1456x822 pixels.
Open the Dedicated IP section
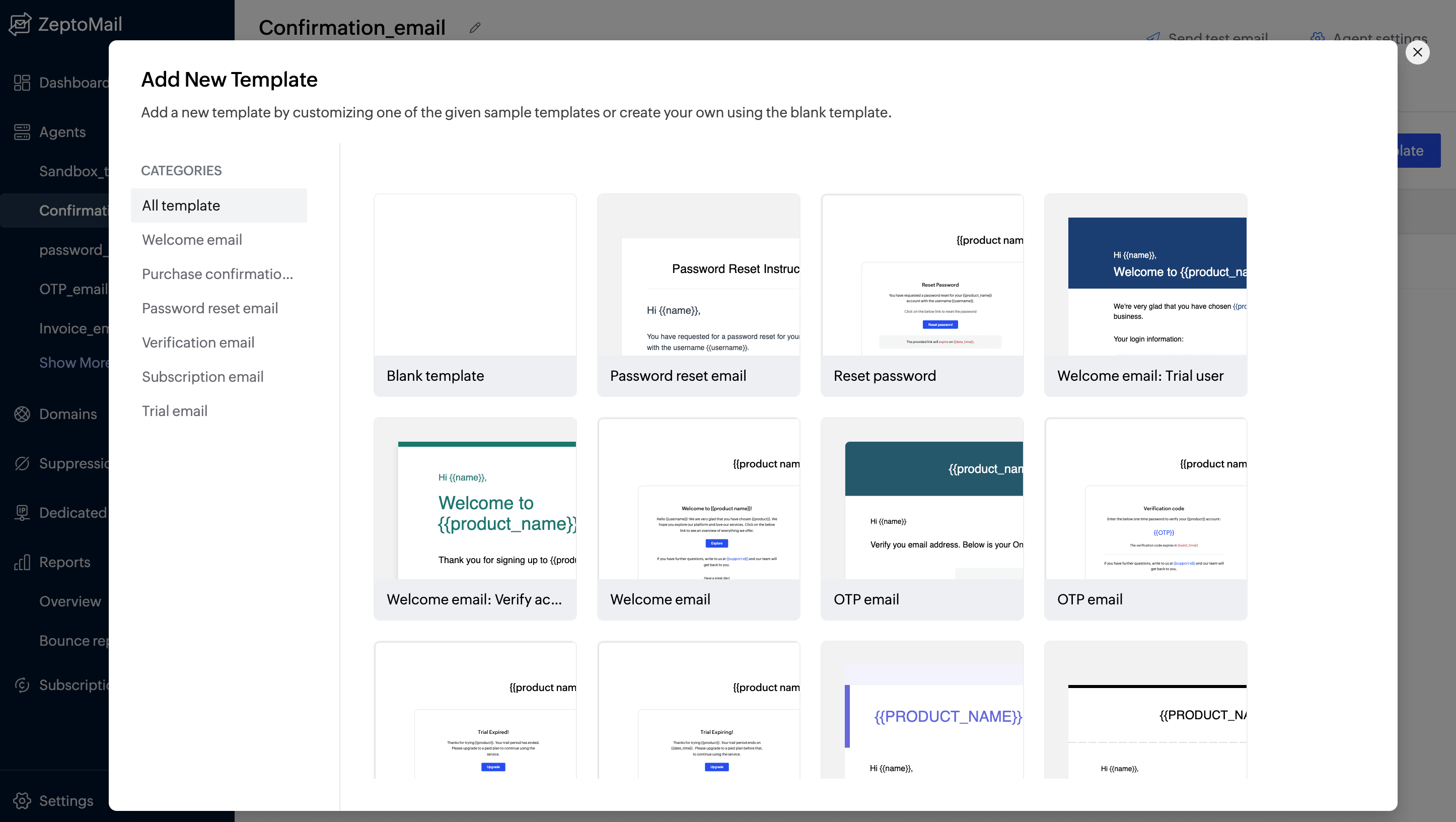pos(74,513)
